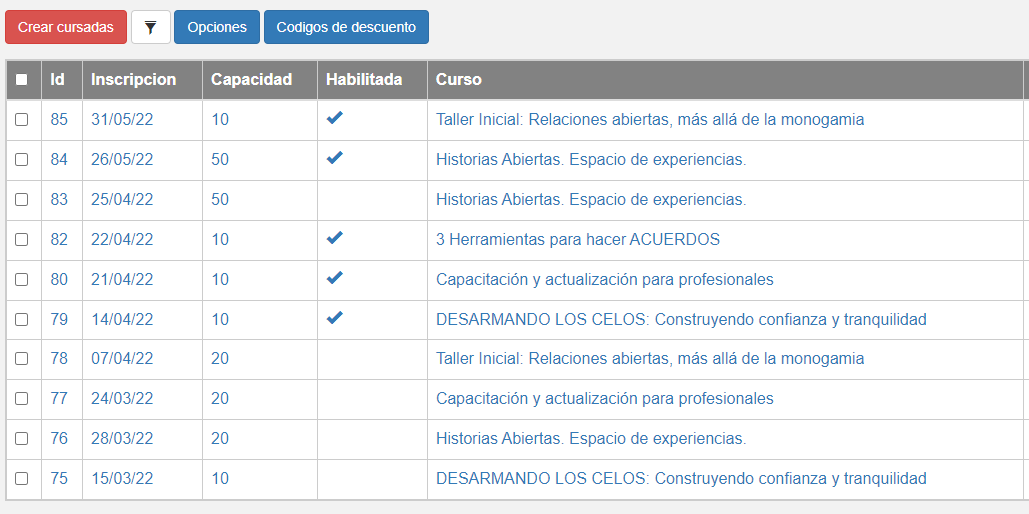
Task: Click the enabled checkmark for row 82
Action: pyautogui.click(x=335, y=238)
